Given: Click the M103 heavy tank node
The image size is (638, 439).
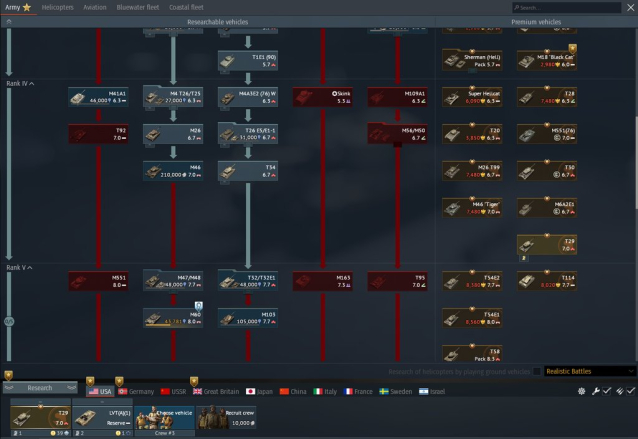Looking at the screenshot, I should click(x=247, y=319).
